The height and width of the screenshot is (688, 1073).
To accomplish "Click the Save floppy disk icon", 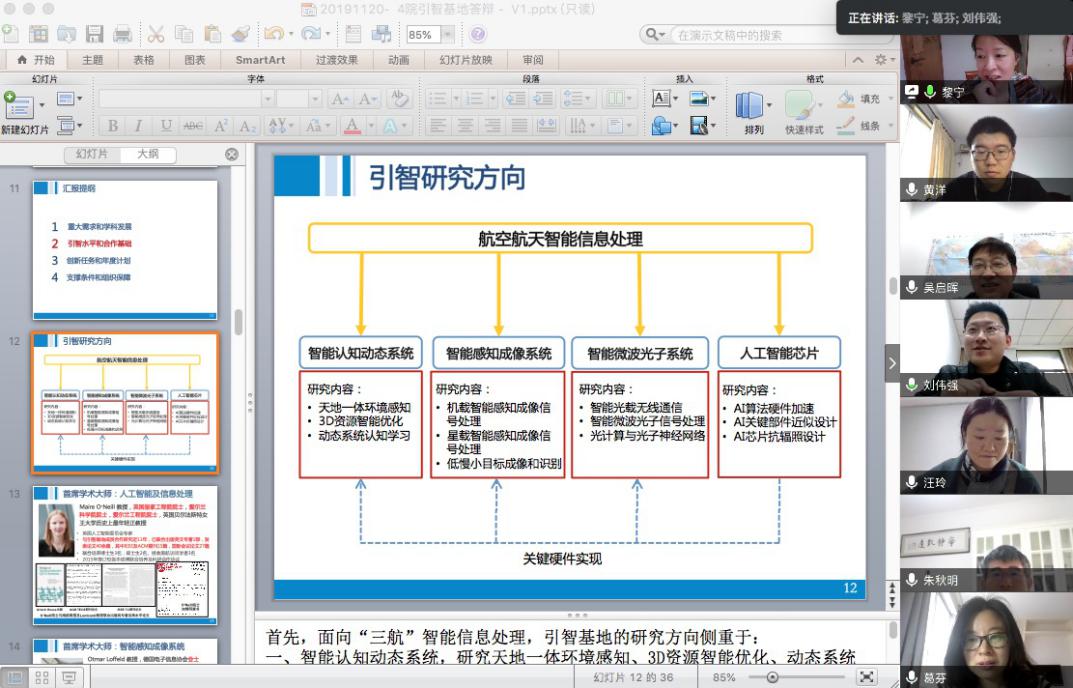I will (94, 35).
